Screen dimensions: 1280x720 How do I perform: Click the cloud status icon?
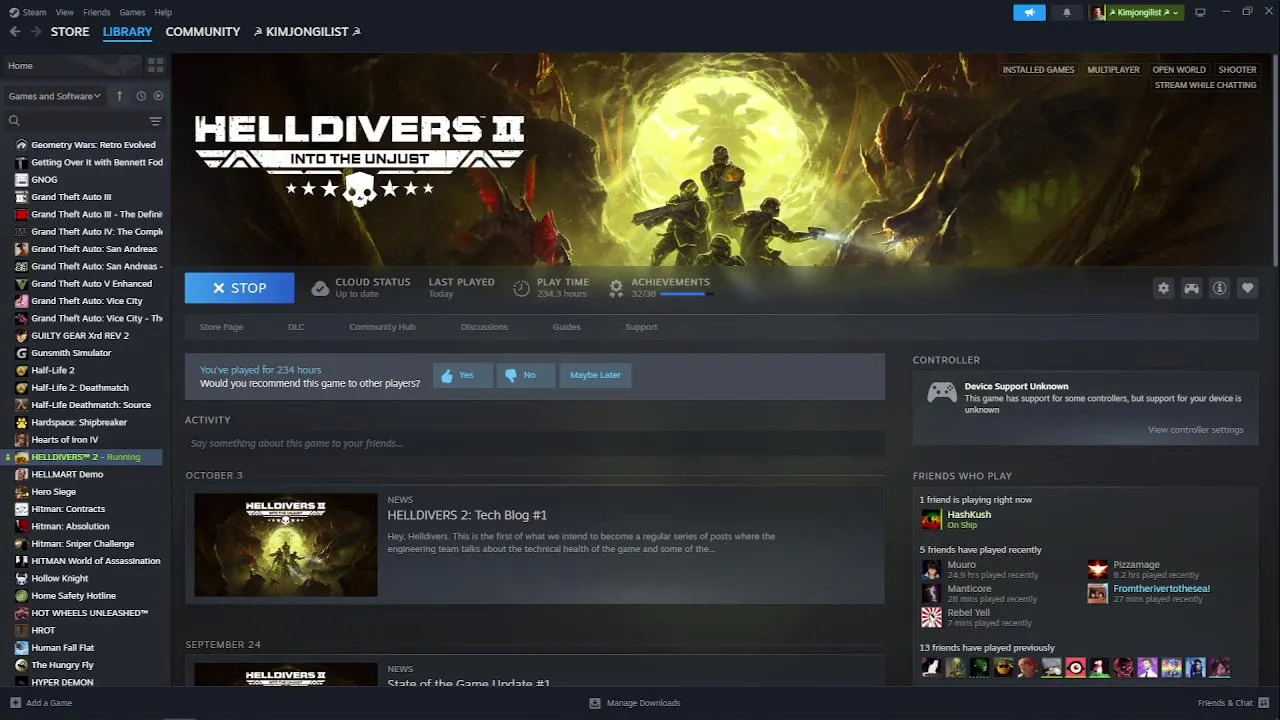coord(320,288)
